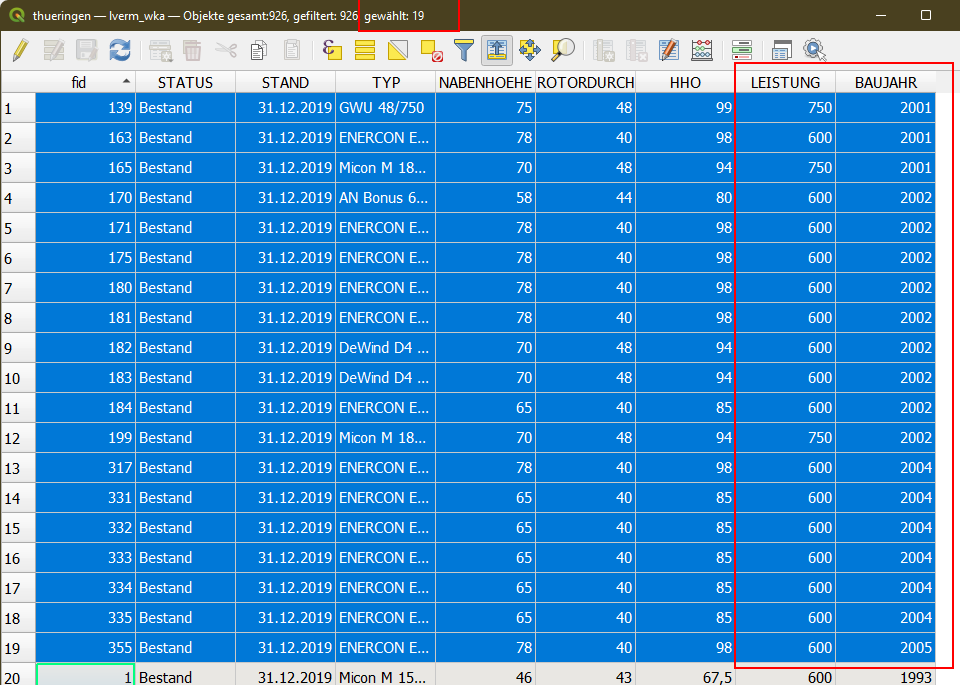Select row 20 via its row number header
Viewport: 960px width, 685px height.
point(18,676)
